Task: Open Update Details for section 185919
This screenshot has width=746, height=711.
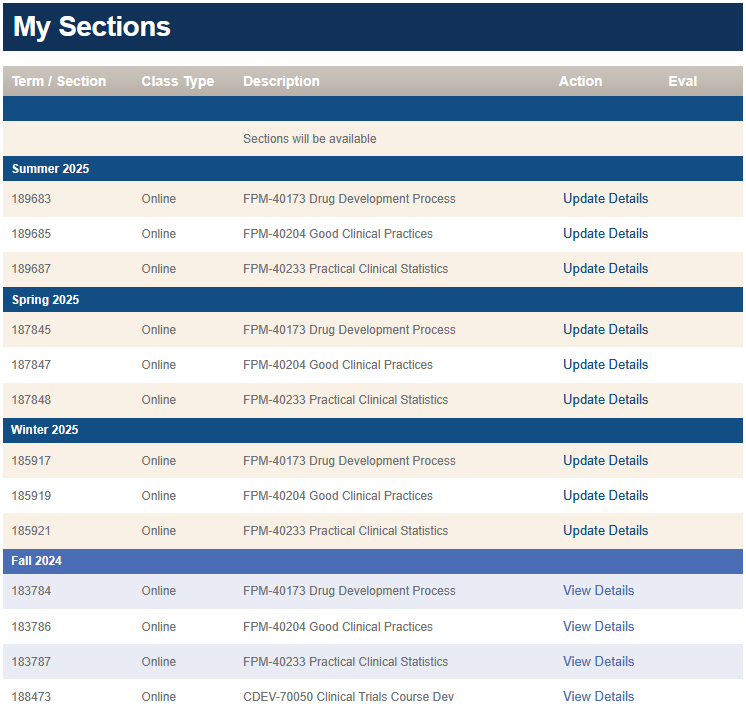Action: (605, 496)
